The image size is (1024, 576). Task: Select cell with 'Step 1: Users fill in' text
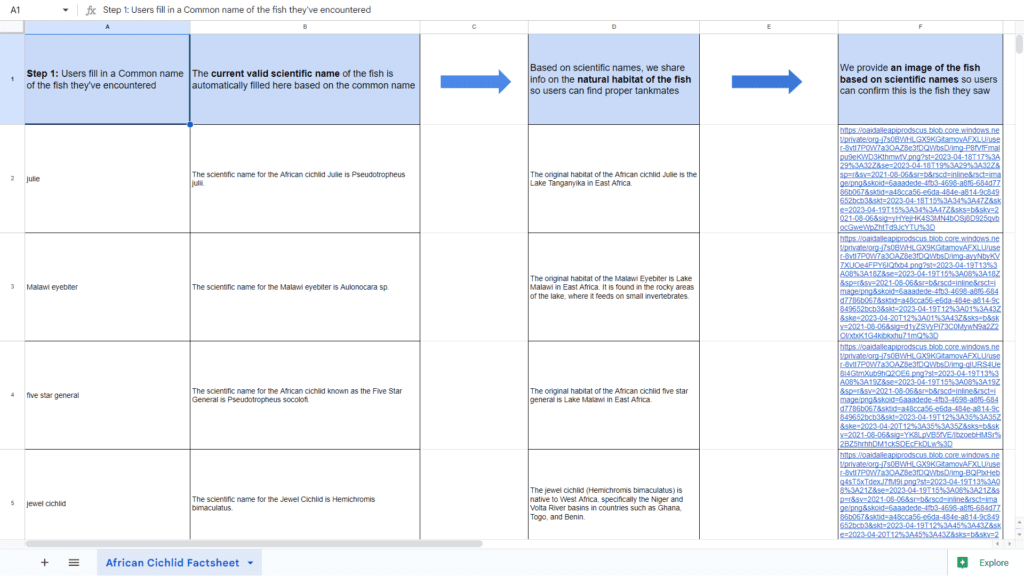tap(107, 79)
